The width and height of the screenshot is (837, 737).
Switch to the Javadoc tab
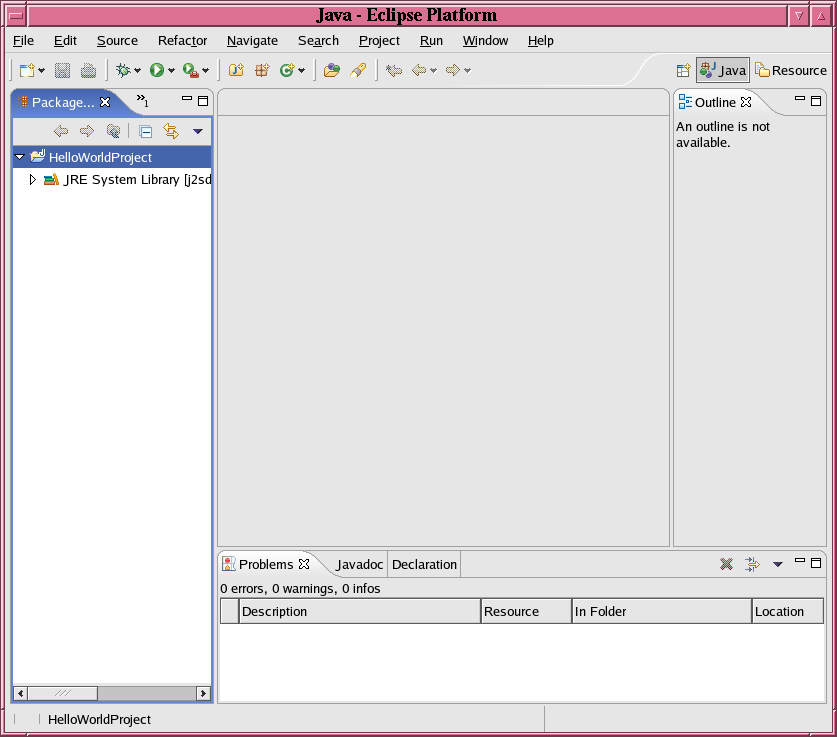pos(359,565)
